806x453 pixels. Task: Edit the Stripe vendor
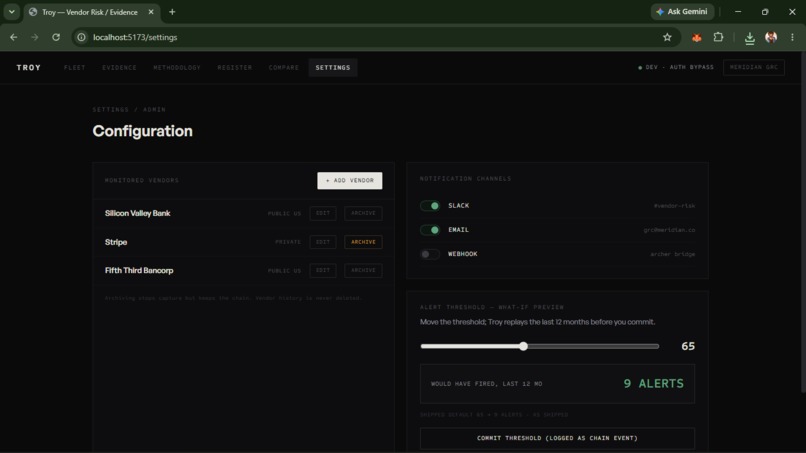click(323, 242)
